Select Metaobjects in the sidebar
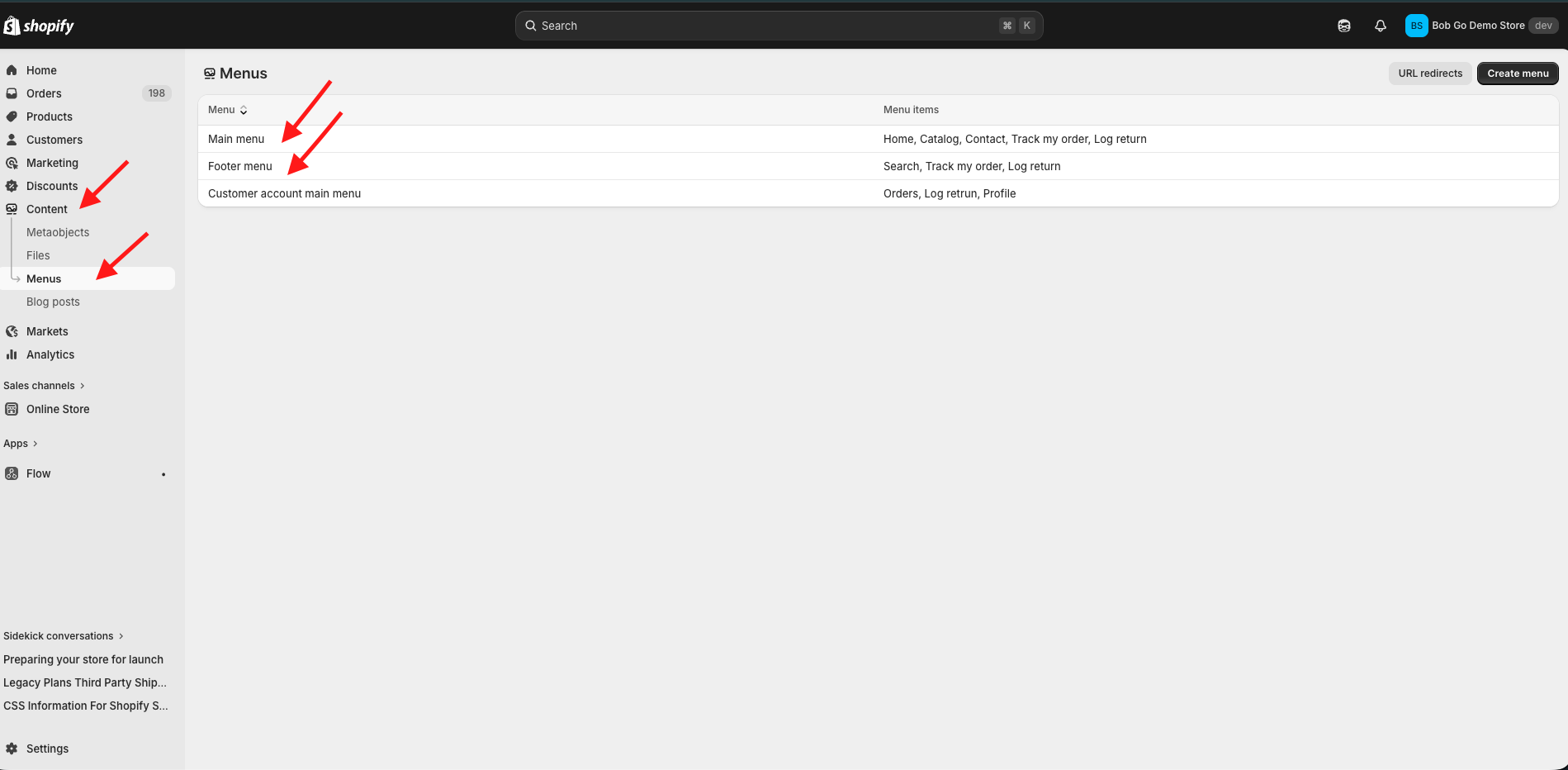1568x770 pixels. pyautogui.click(x=58, y=232)
